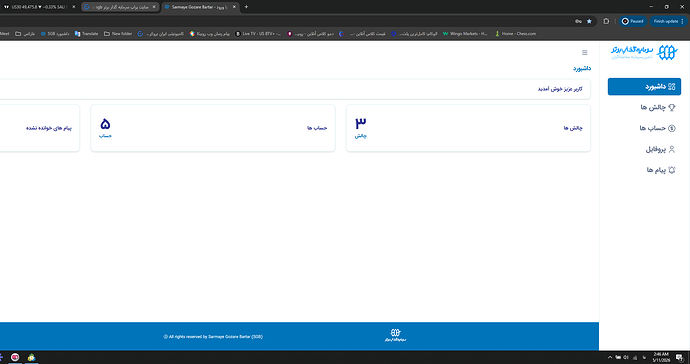This screenshot has height=364, width=690.
Task: Open the SGB داشبورد bookmark
Action: (55, 34)
